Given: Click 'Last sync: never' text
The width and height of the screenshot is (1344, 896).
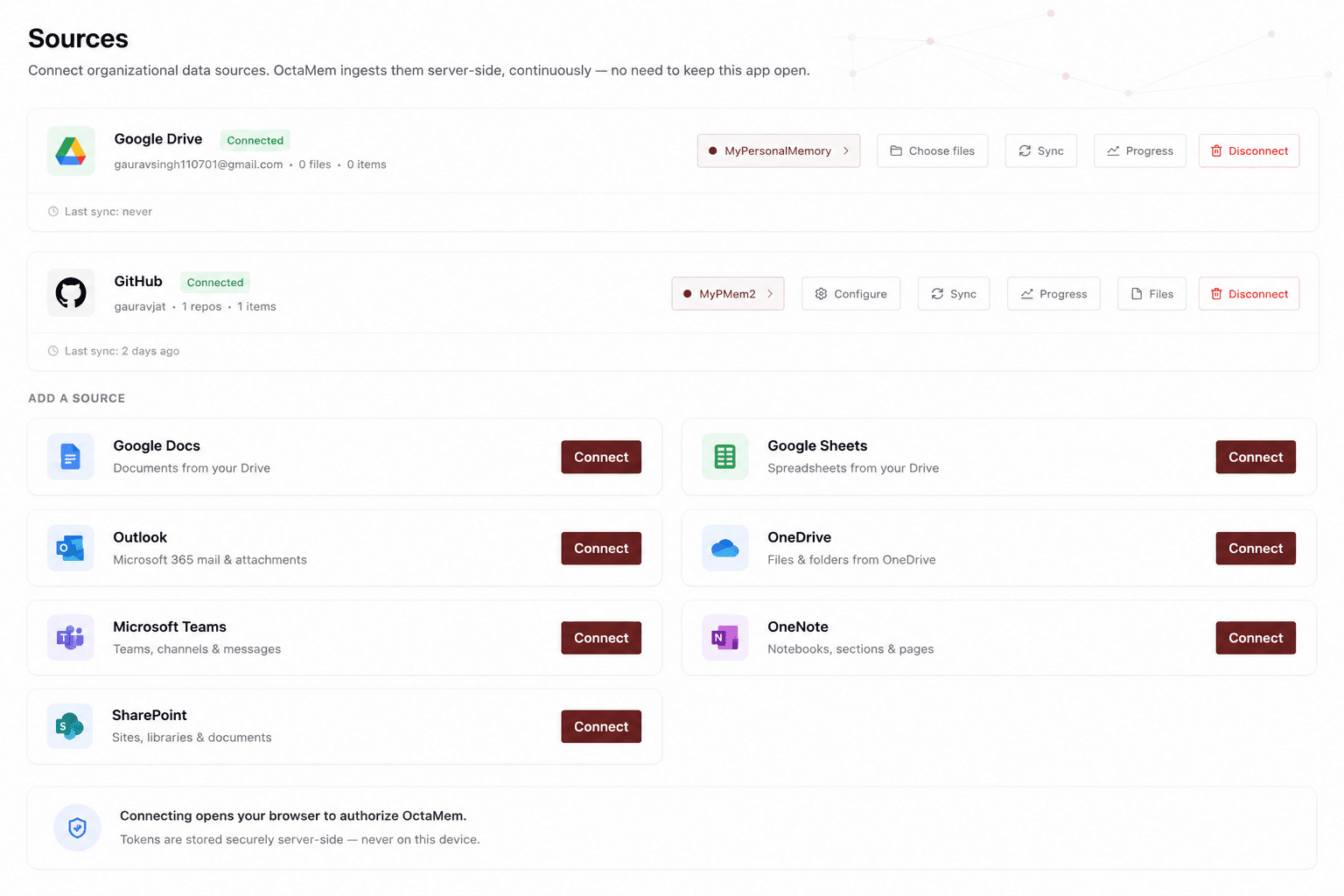Looking at the screenshot, I should (x=108, y=212).
